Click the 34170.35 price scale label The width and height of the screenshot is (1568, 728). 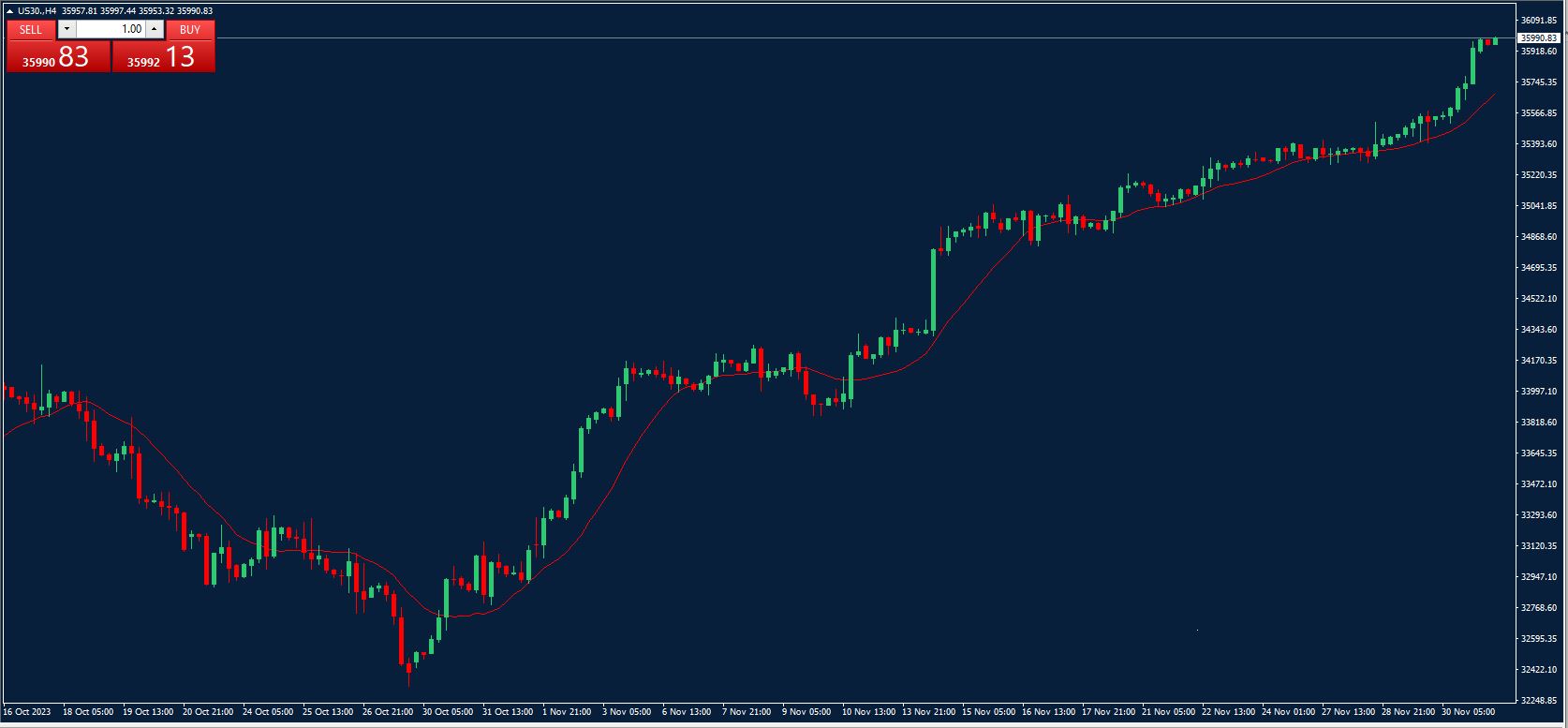click(1538, 360)
